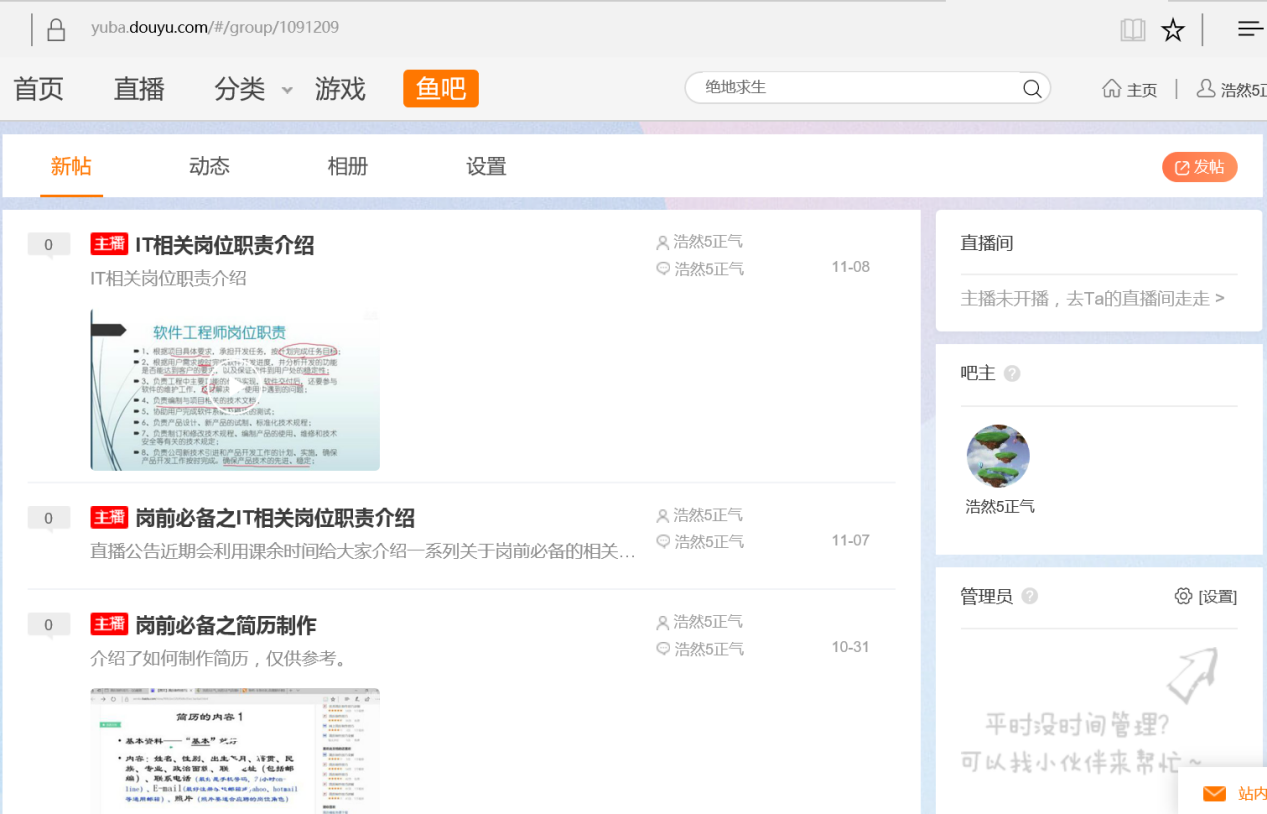
Task: Go to streamer's room via 去Ta的直播间走走
Action: coord(1092,298)
